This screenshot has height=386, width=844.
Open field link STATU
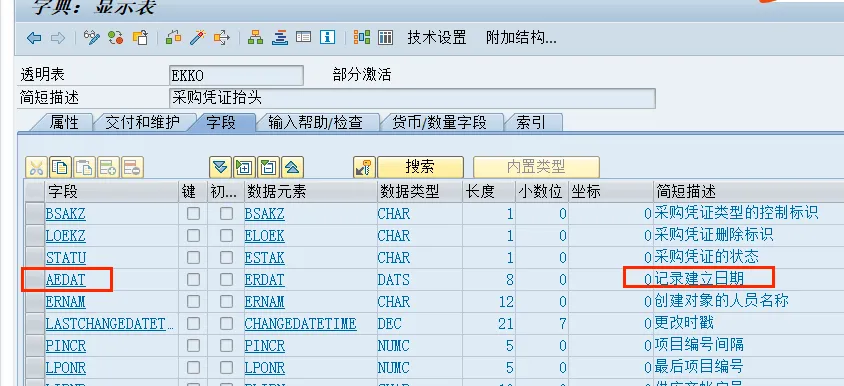(x=66, y=258)
